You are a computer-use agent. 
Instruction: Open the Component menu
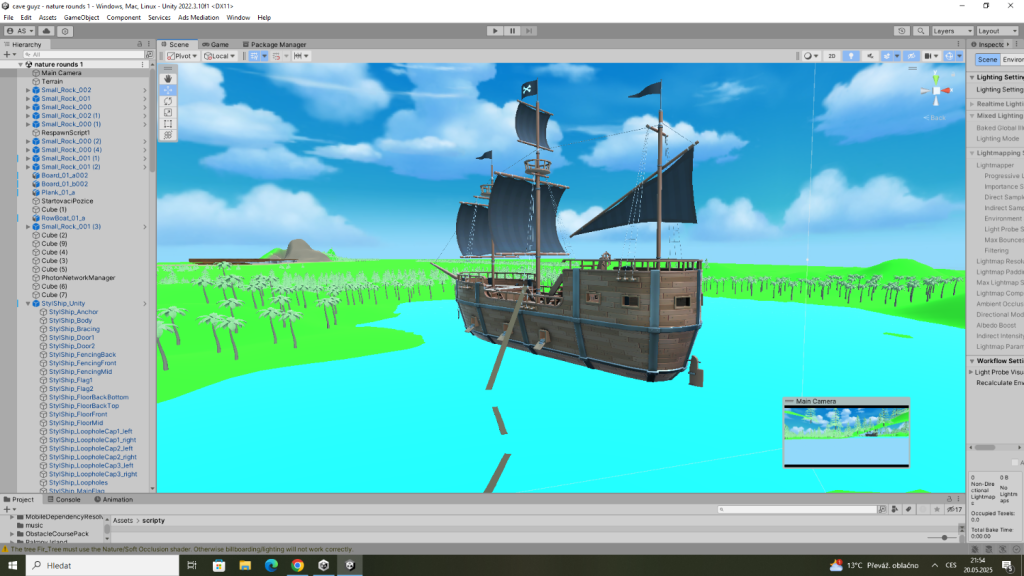point(123,18)
